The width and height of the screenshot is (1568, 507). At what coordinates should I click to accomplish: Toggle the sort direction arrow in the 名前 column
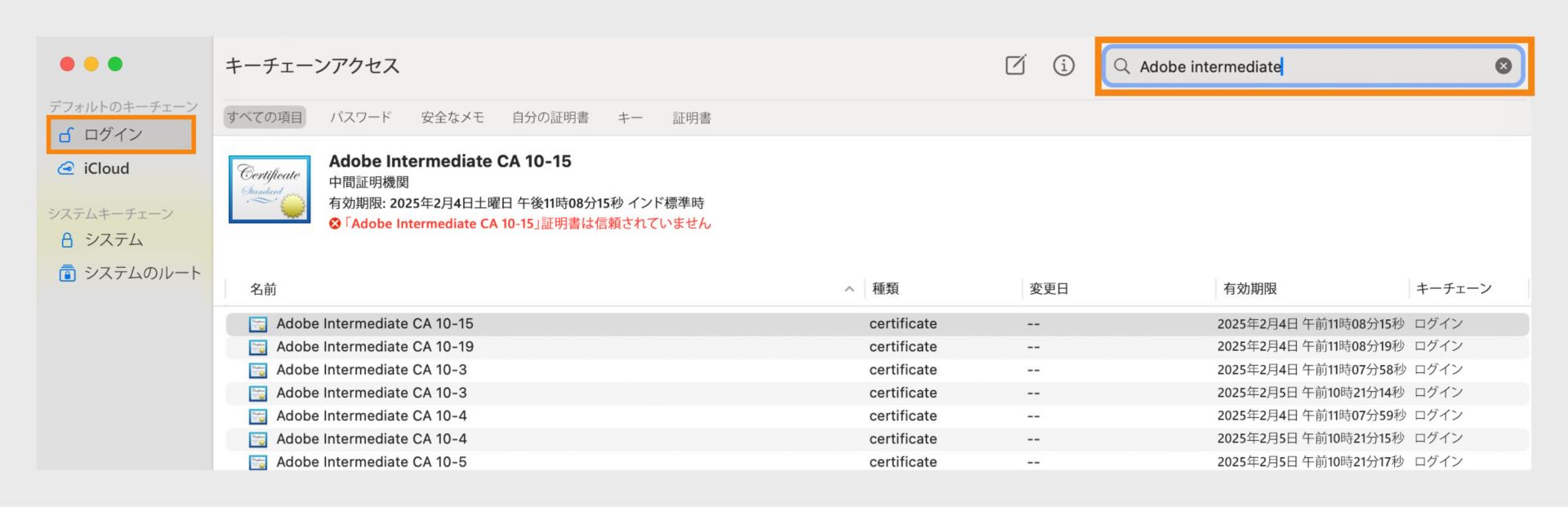pyautogui.click(x=849, y=289)
